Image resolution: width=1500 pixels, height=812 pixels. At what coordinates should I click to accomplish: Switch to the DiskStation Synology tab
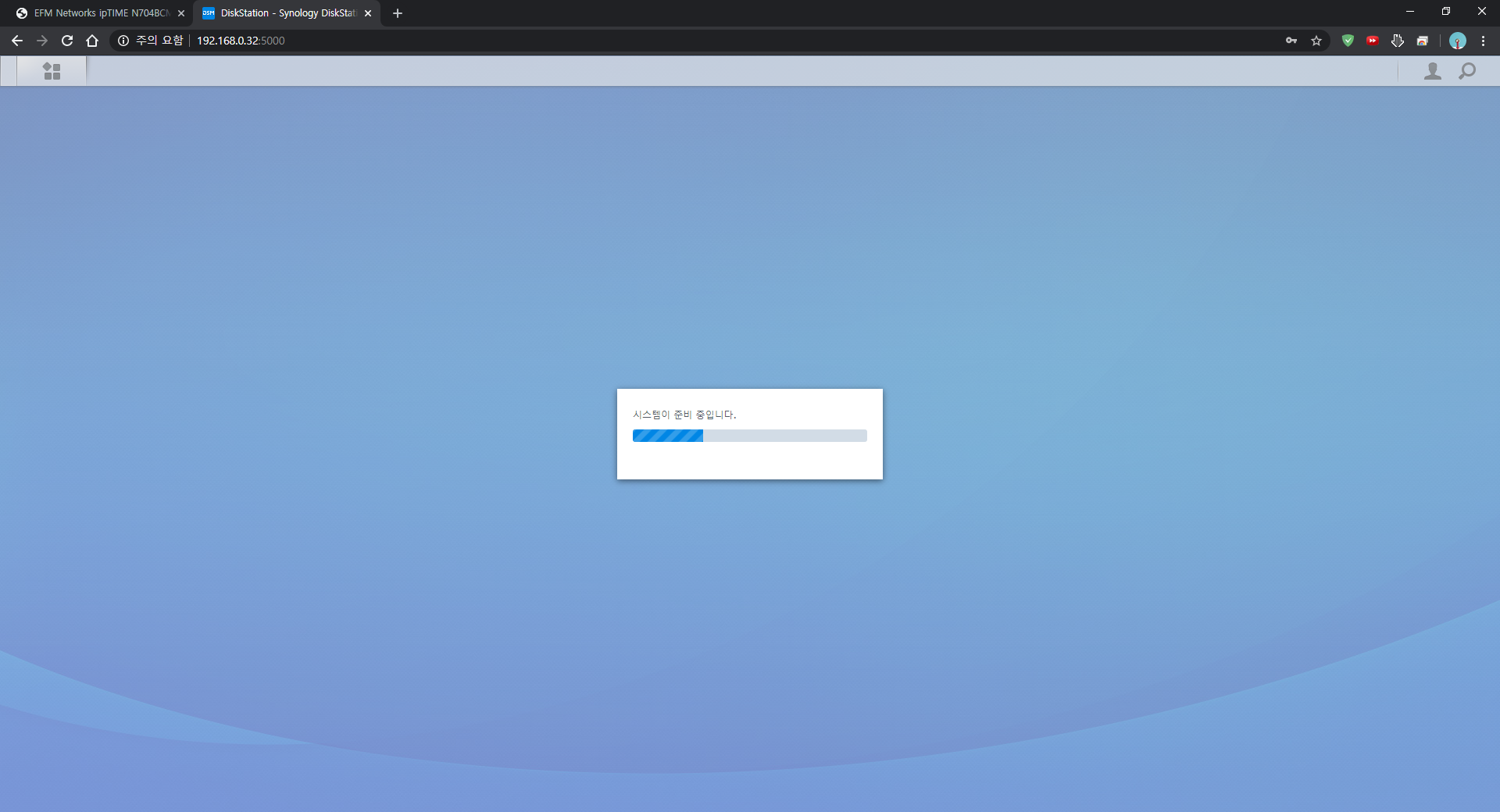pos(287,13)
